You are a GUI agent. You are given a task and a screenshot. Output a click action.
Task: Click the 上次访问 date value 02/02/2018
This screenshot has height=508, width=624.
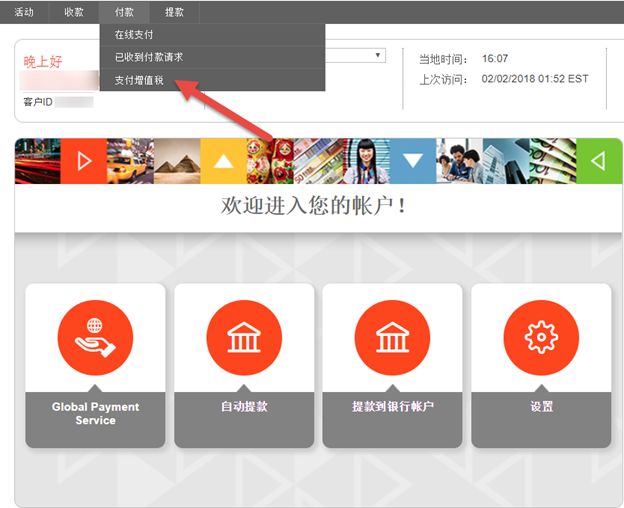pos(508,79)
